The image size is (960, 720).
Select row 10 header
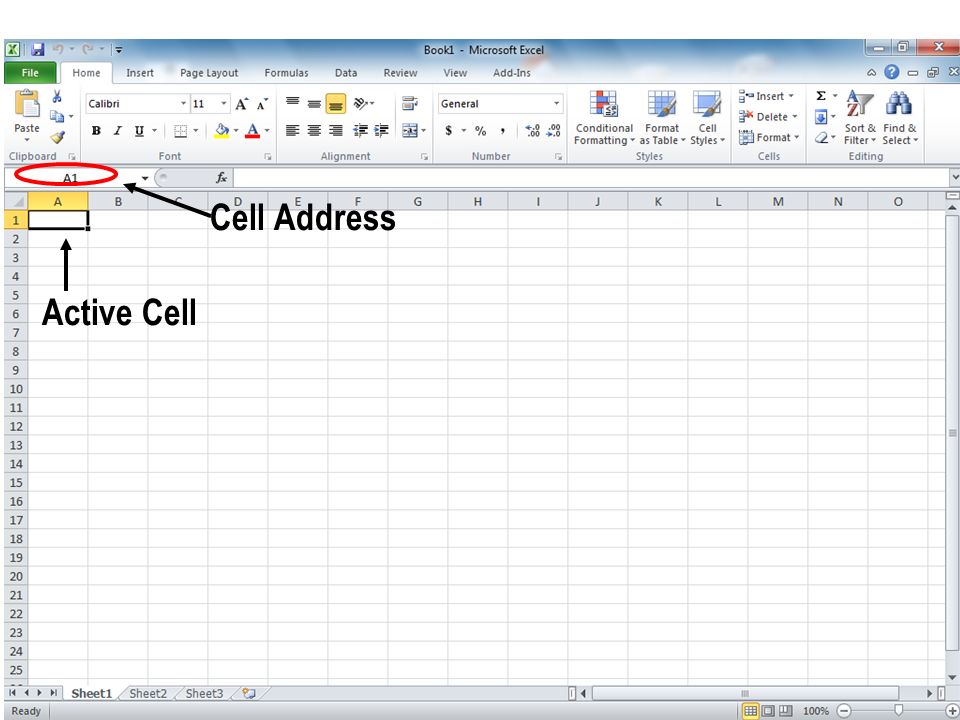tap(16, 389)
